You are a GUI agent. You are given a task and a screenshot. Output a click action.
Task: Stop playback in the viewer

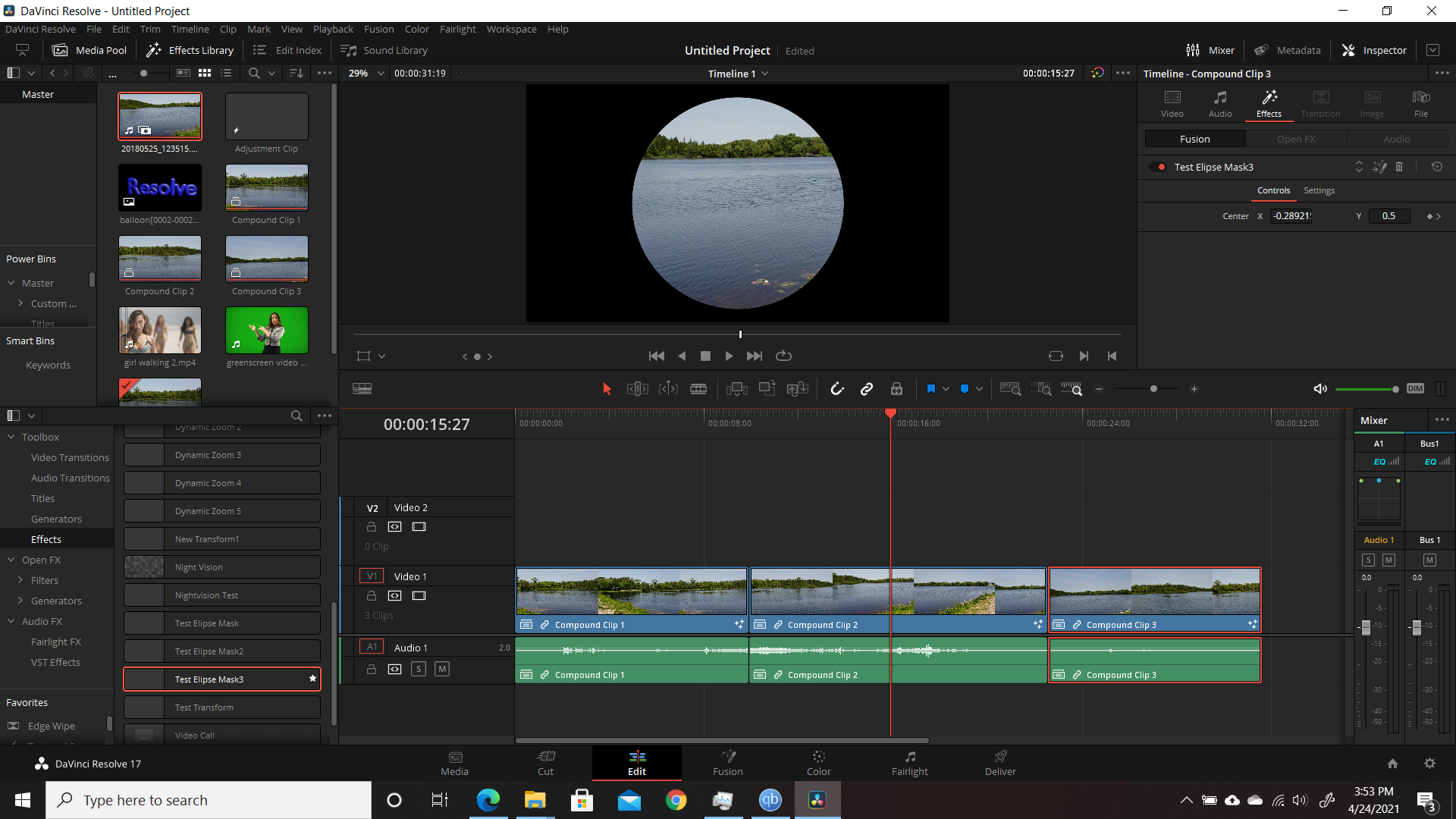(705, 356)
